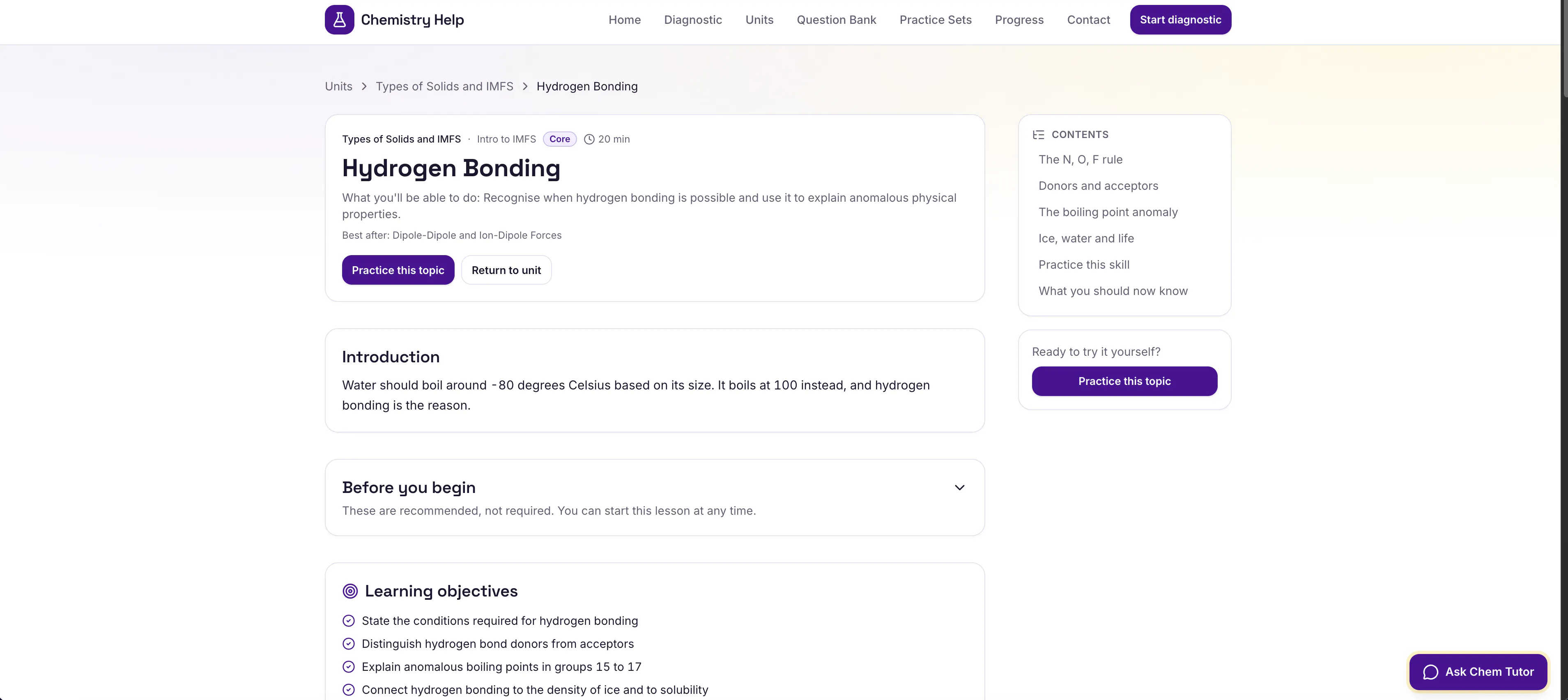This screenshot has height=700, width=1568.
Task: Click the page vertical scrollbar thumb
Action: (1564, 49)
